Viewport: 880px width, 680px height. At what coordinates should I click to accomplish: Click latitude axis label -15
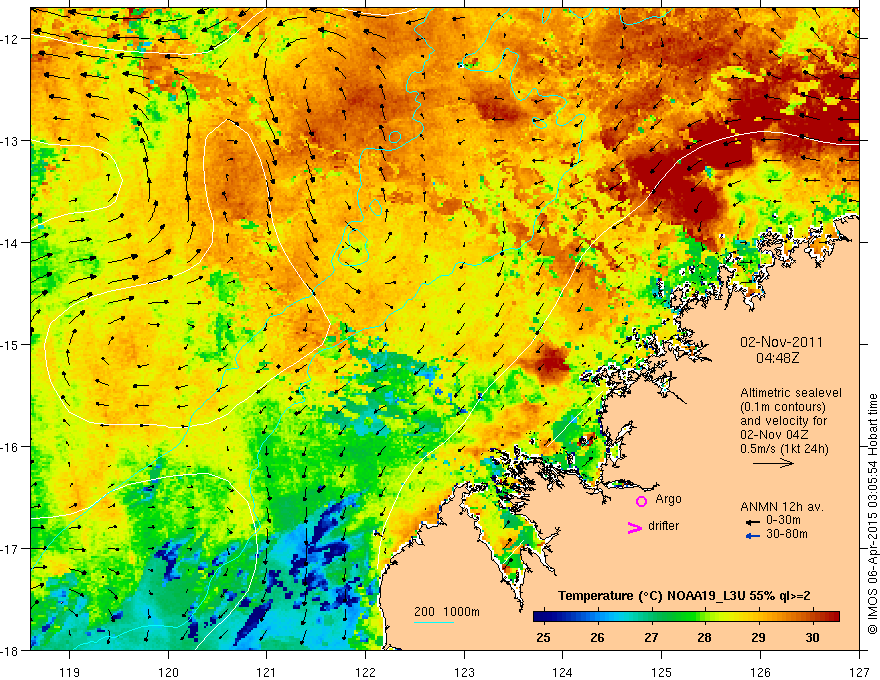[11, 344]
